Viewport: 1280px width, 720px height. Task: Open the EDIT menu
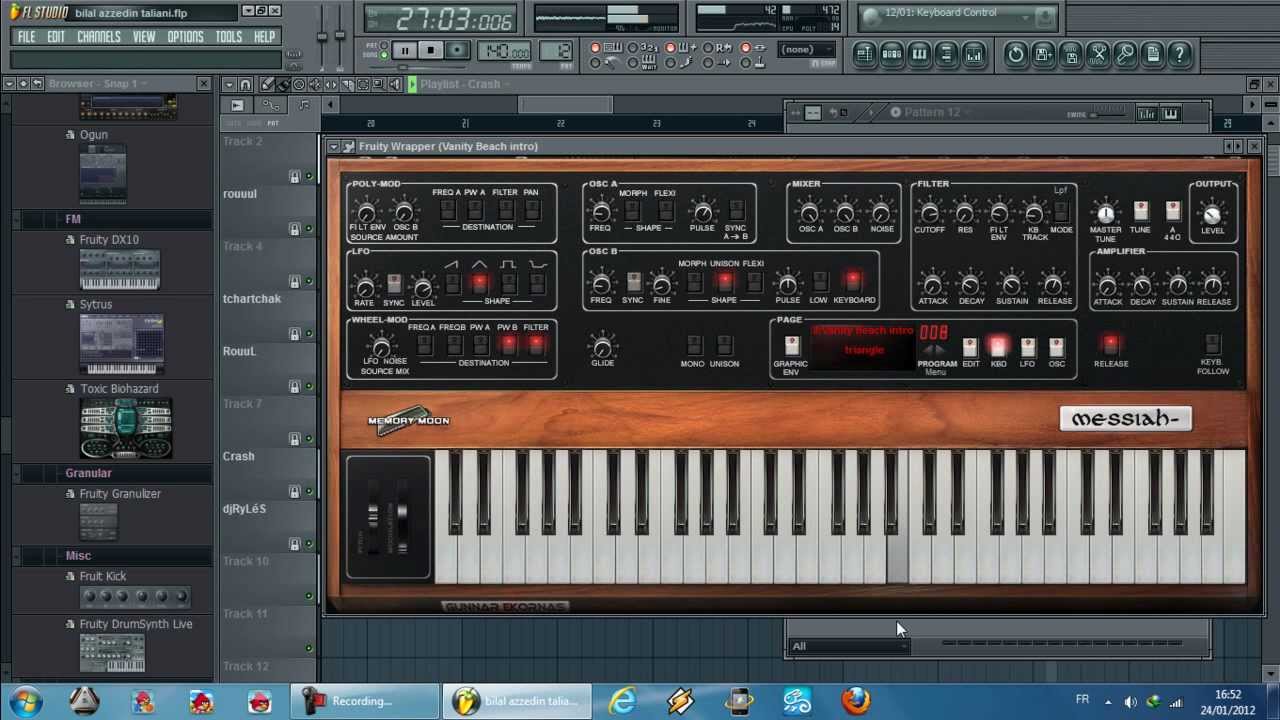56,37
